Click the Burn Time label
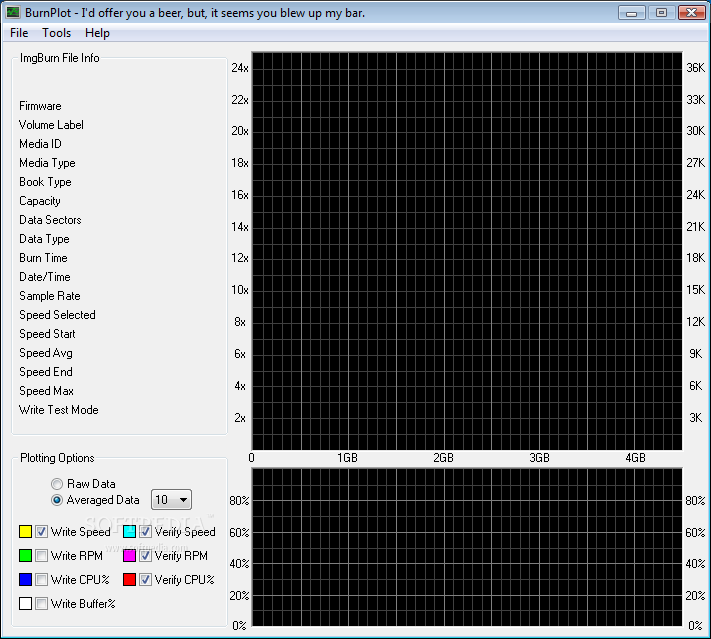The width and height of the screenshot is (711, 639). (44, 258)
